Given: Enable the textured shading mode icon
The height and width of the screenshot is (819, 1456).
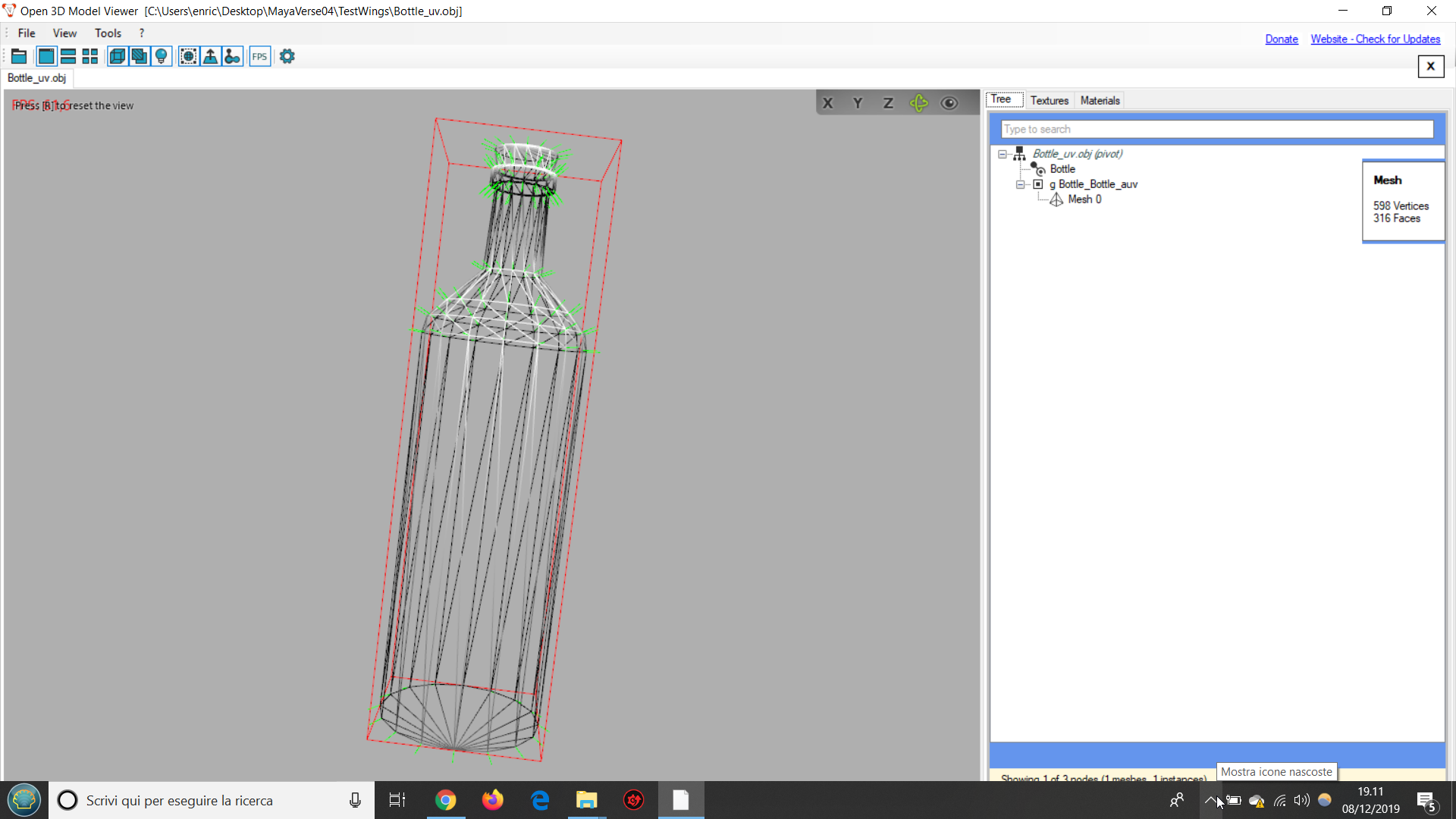Looking at the screenshot, I should coord(140,56).
